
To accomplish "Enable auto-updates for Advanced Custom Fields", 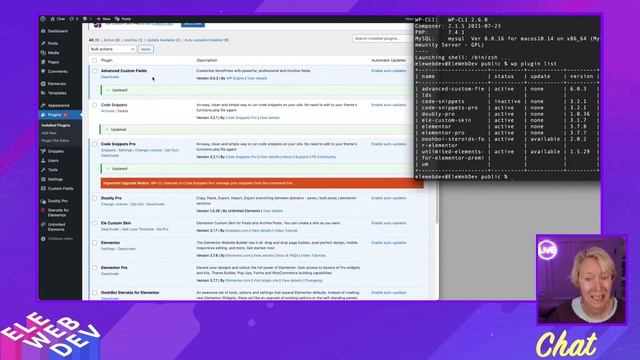I will pos(389,71).
